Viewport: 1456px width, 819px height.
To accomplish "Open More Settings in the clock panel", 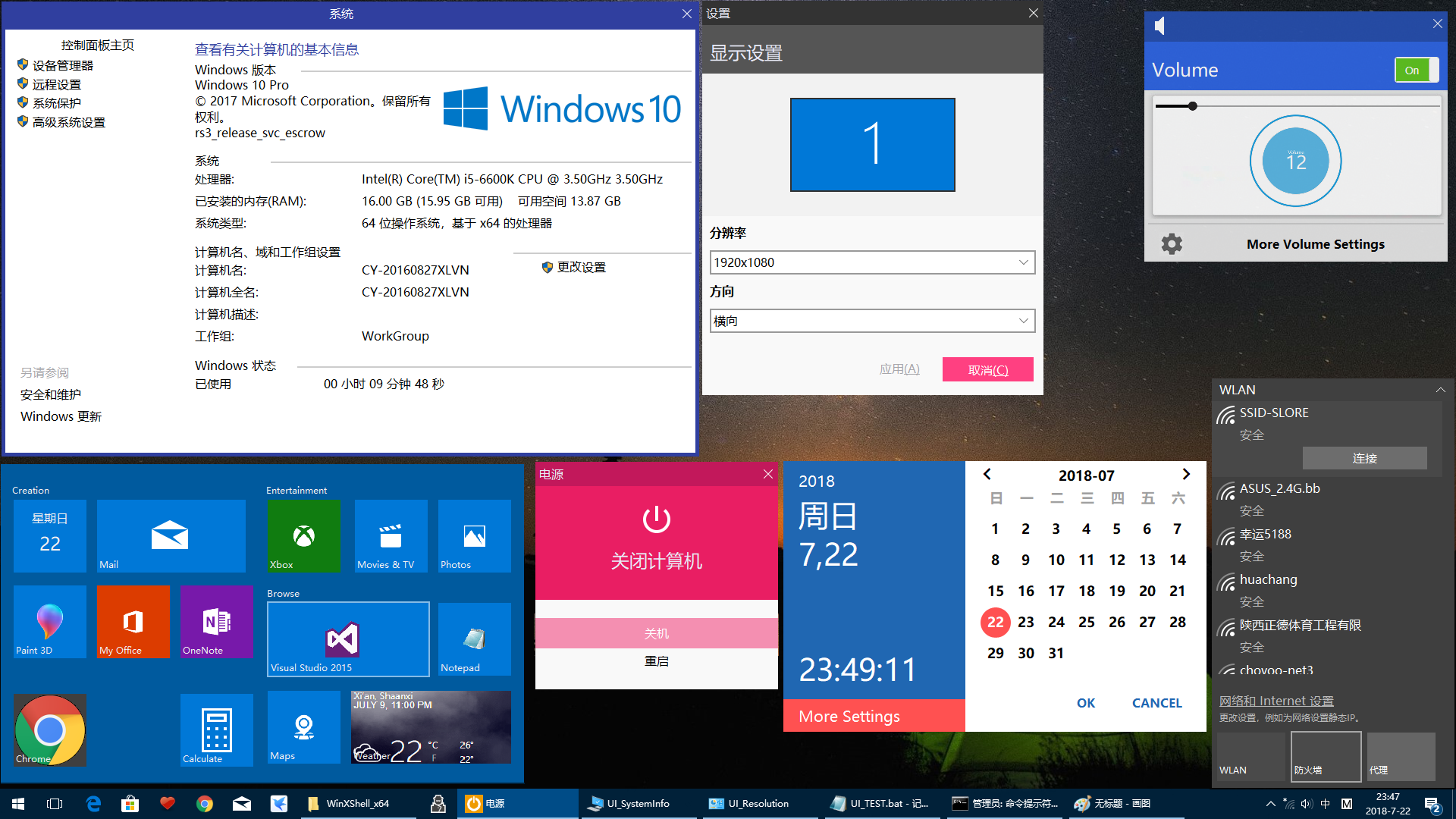I will pos(874,716).
